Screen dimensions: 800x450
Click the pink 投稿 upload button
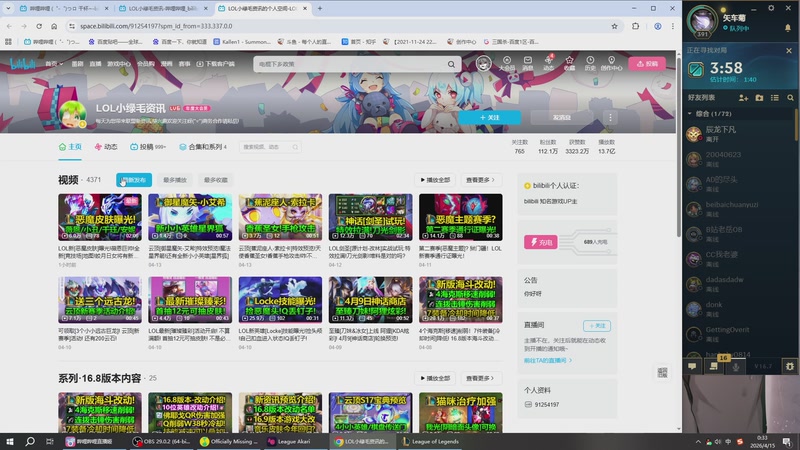coord(647,64)
